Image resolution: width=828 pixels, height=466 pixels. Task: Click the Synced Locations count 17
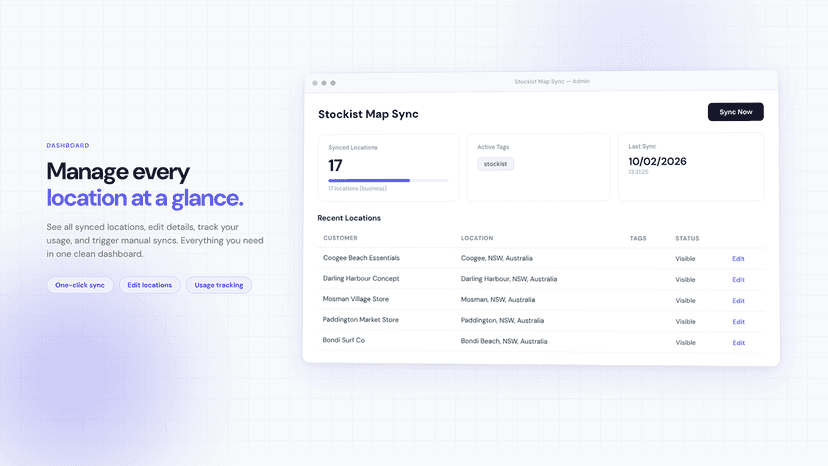335,166
